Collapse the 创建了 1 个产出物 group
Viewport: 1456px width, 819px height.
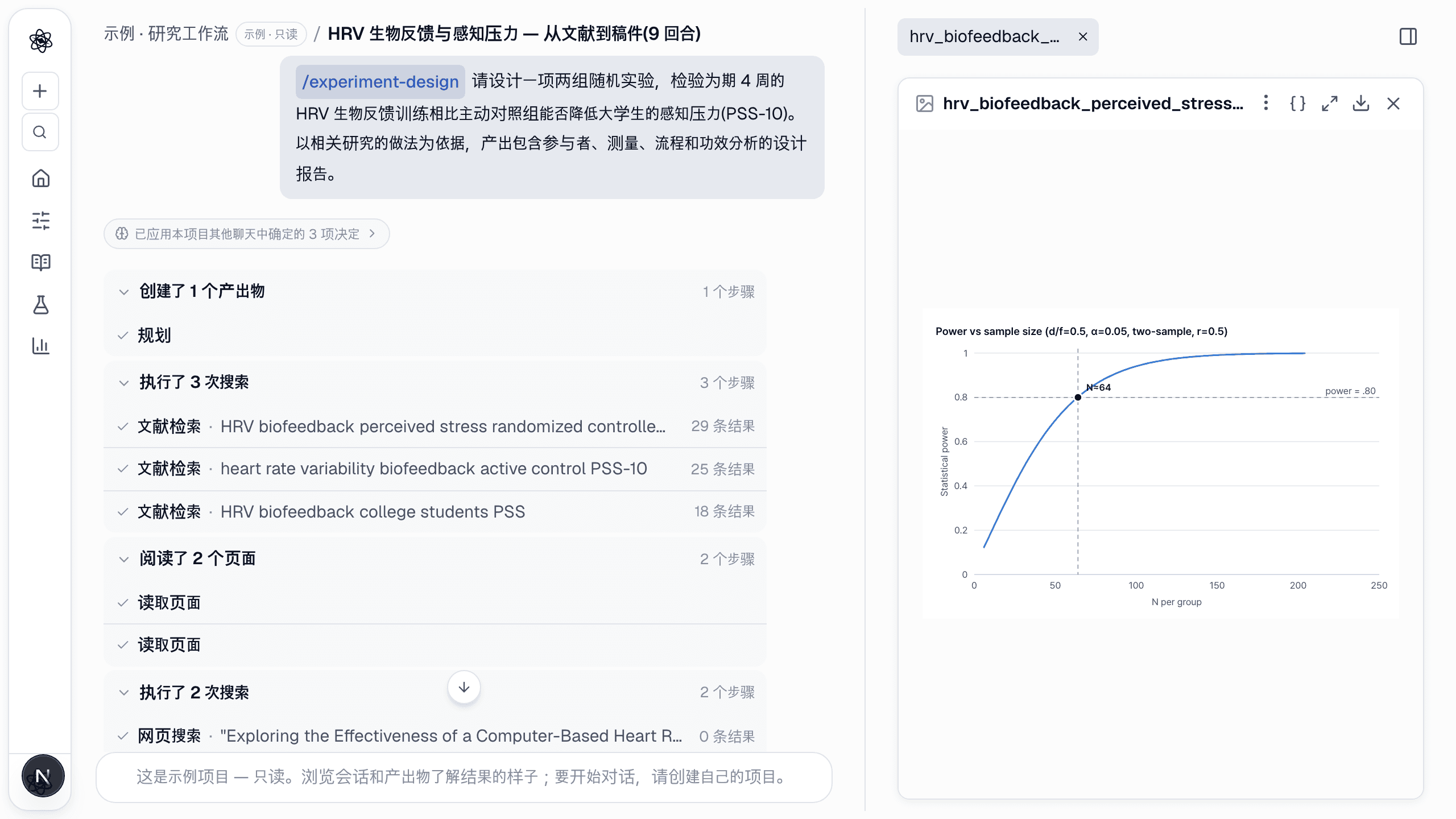435,292
